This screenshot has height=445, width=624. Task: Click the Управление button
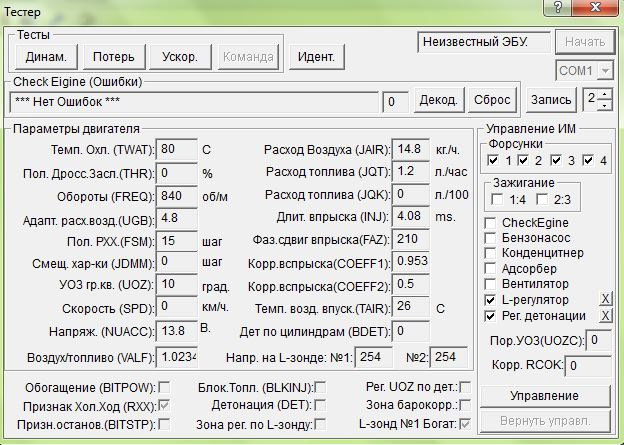coord(544,396)
